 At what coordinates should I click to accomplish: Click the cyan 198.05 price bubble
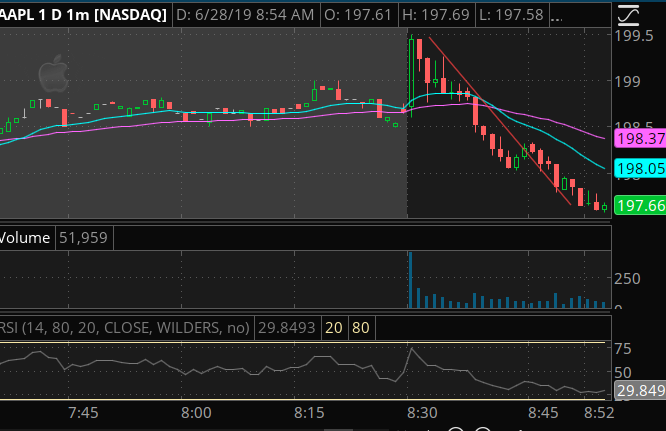641,169
